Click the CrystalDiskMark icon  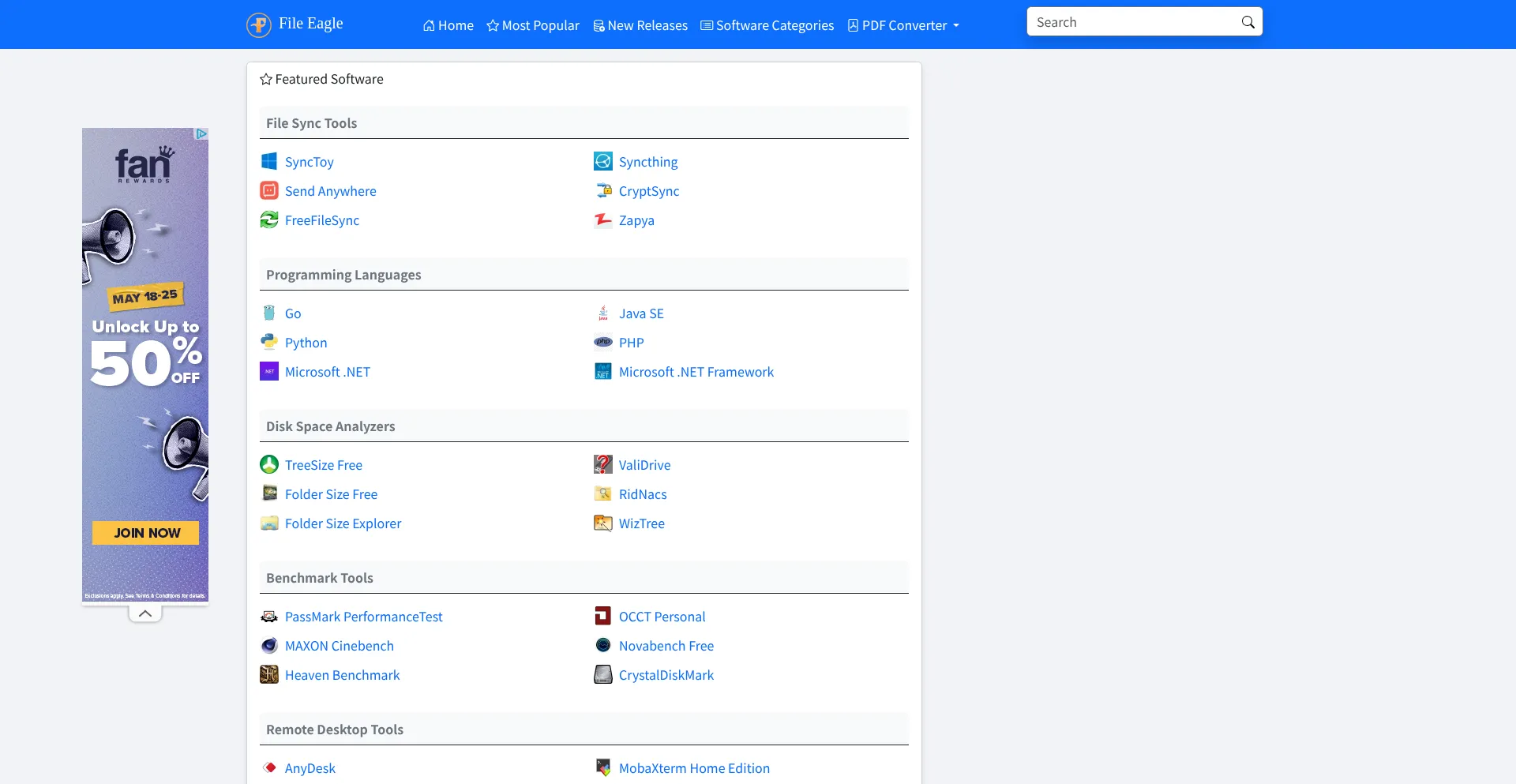click(603, 674)
